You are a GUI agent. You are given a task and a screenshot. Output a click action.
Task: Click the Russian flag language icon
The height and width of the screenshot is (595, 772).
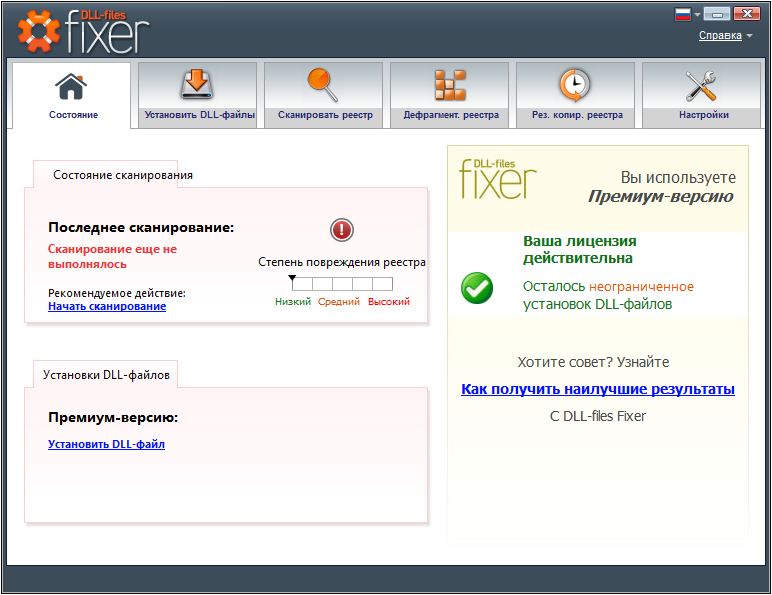(683, 14)
